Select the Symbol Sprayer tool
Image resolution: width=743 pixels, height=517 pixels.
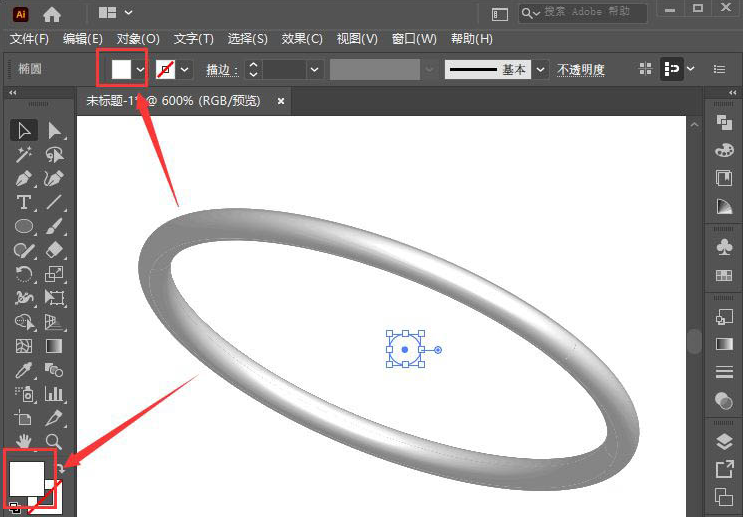point(24,394)
